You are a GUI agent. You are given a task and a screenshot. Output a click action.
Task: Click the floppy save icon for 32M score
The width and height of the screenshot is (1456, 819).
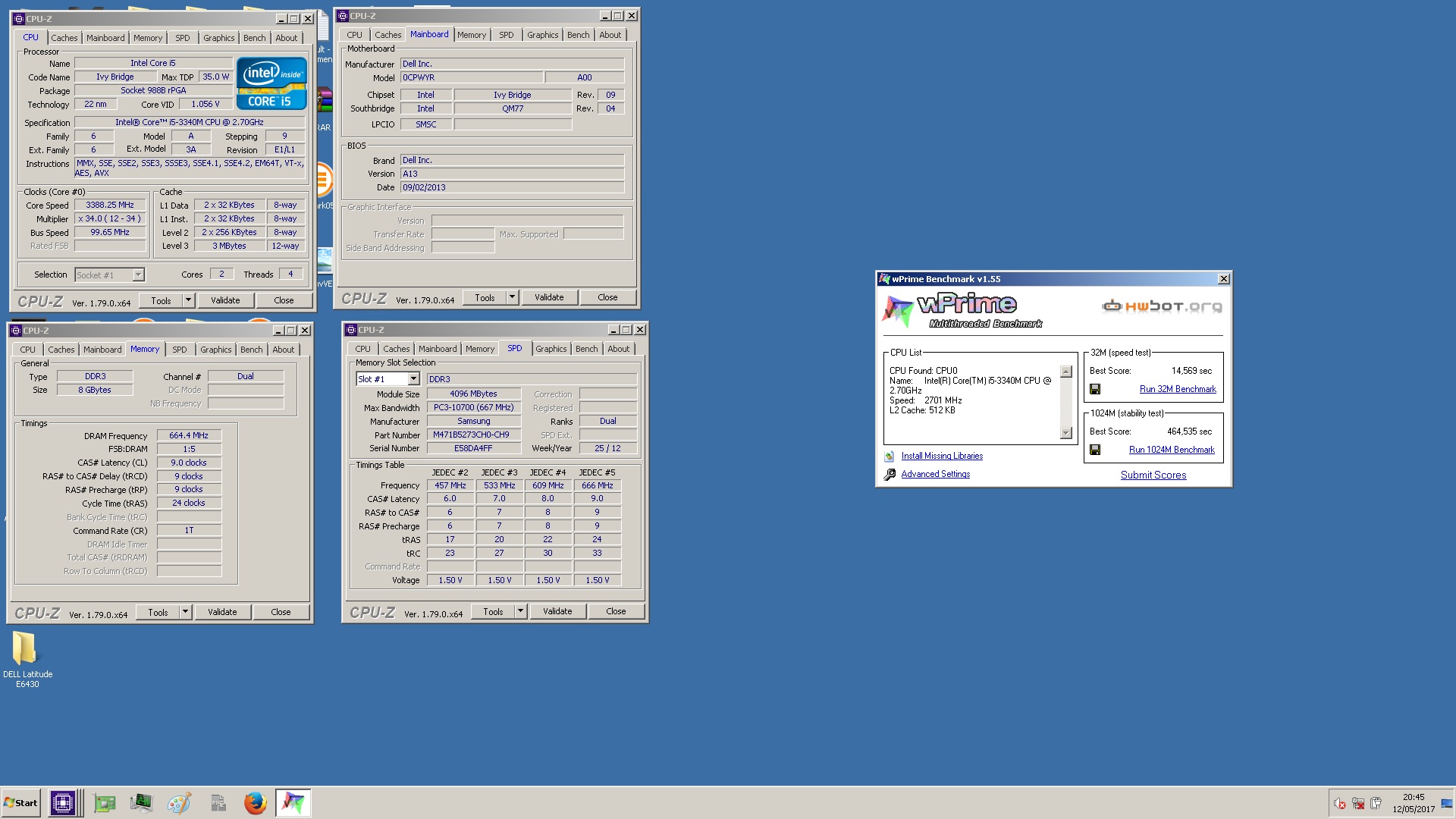1094,389
